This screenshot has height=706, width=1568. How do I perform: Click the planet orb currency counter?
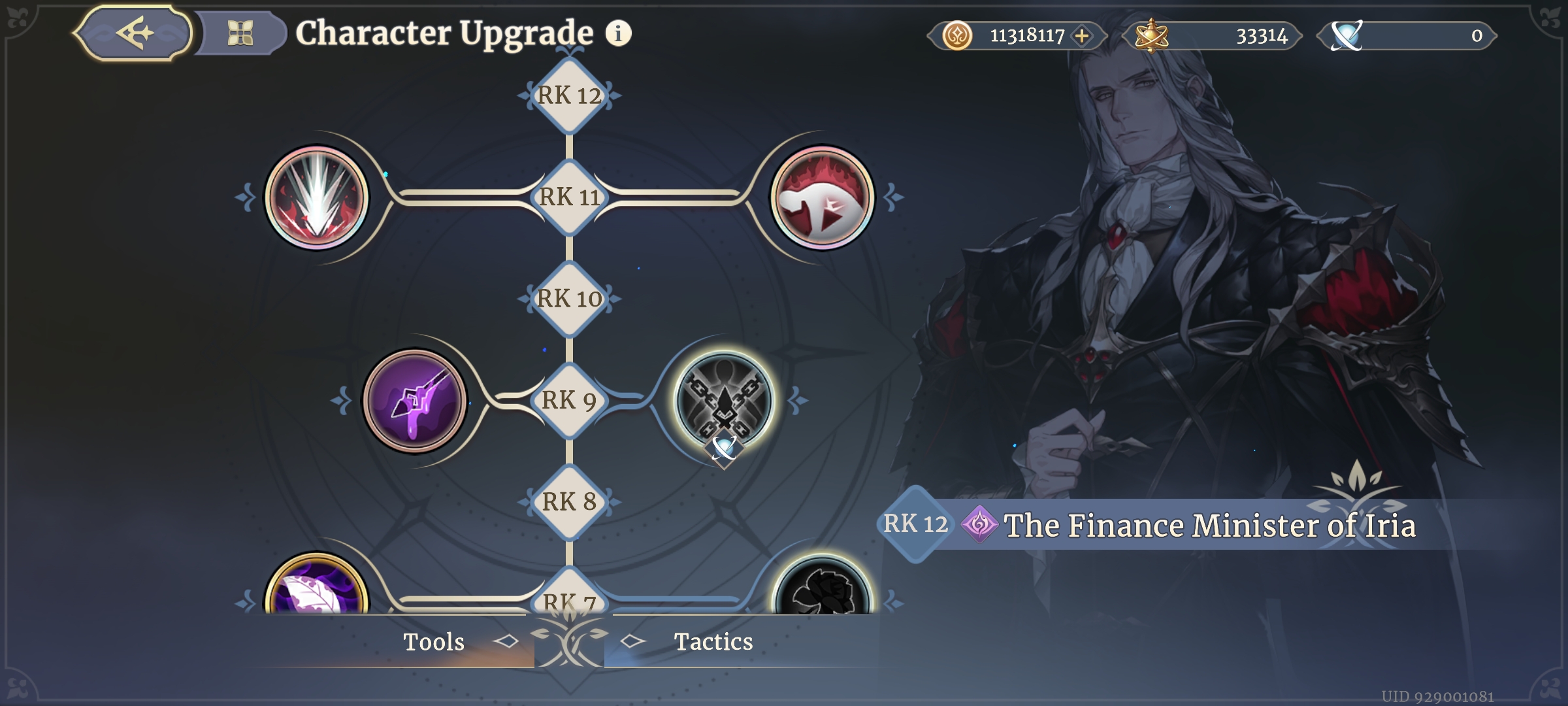point(1407,36)
